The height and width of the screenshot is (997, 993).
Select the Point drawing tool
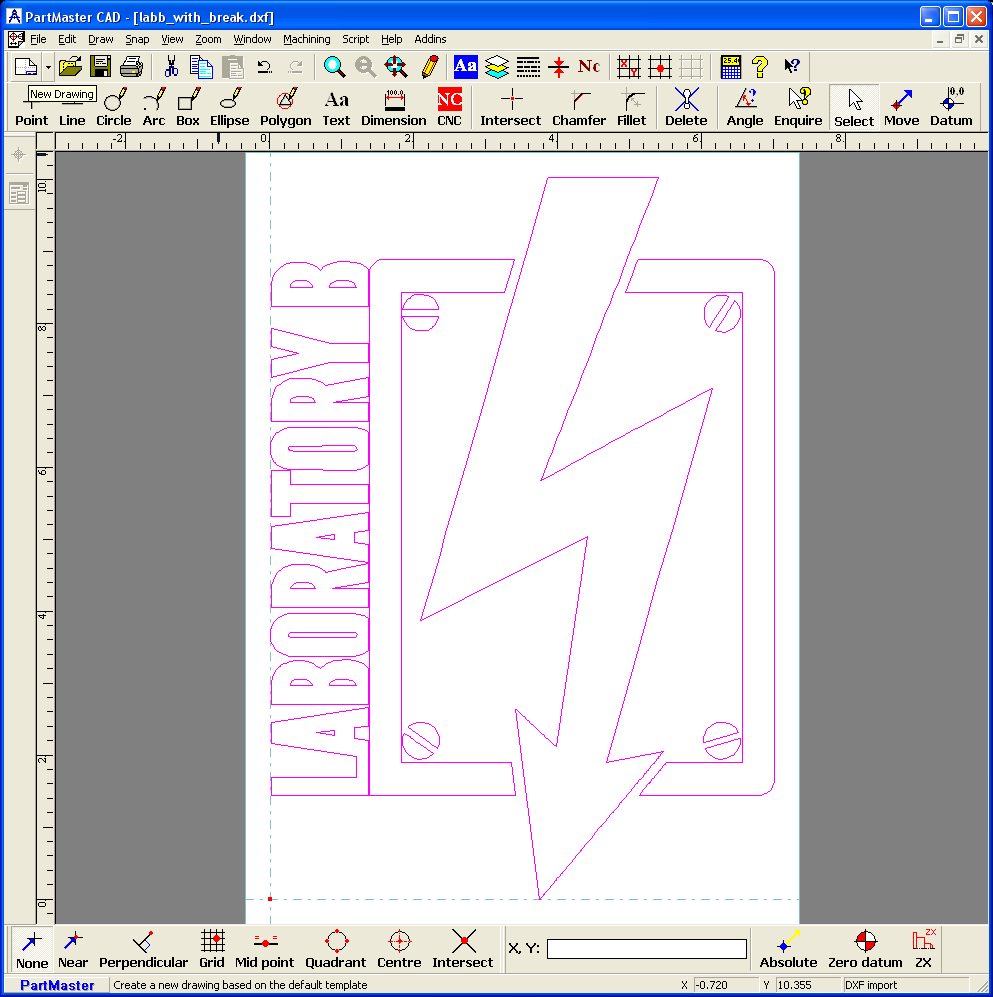pos(31,107)
